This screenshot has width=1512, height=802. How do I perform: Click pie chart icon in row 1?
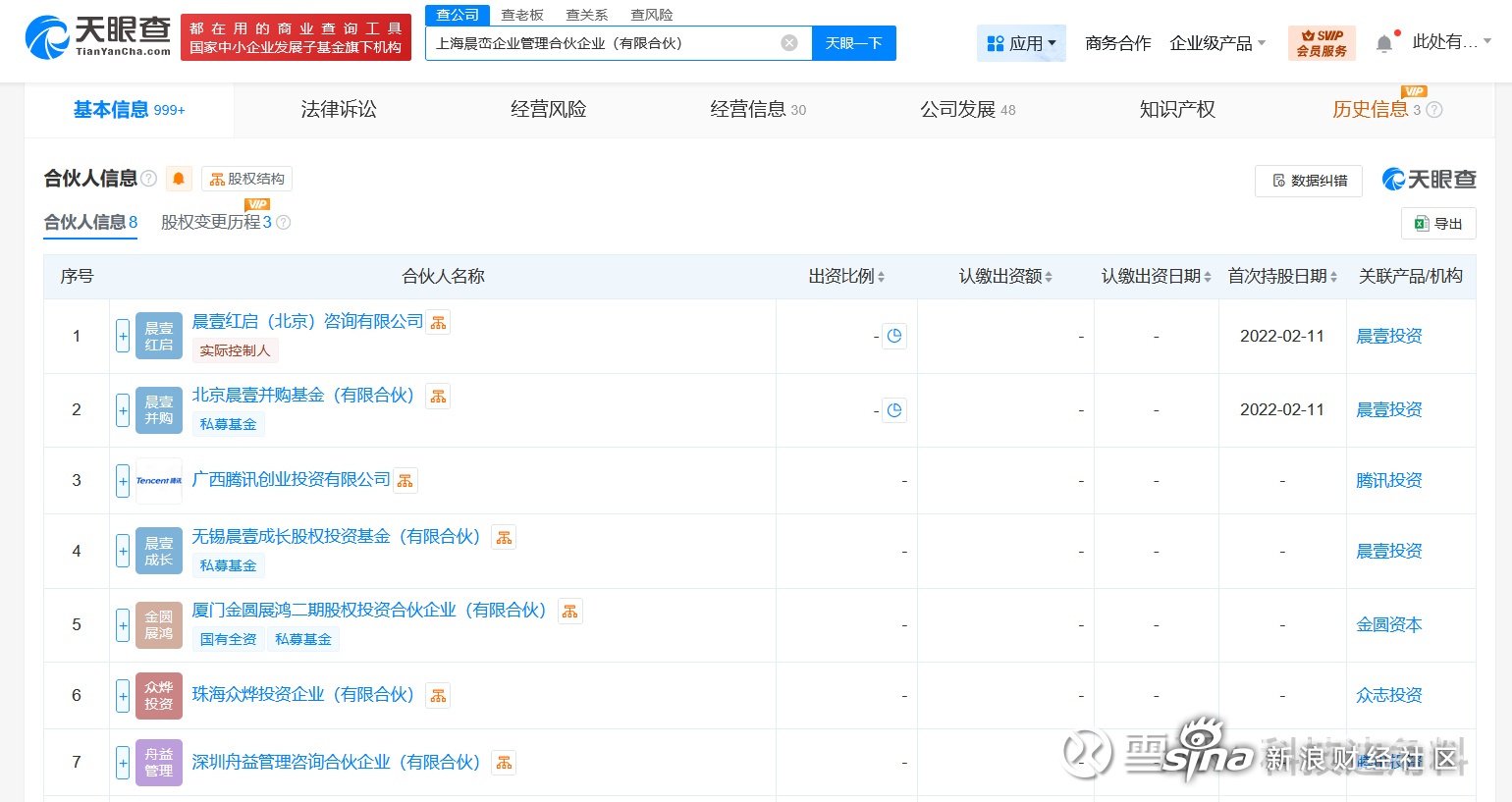[894, 336]
